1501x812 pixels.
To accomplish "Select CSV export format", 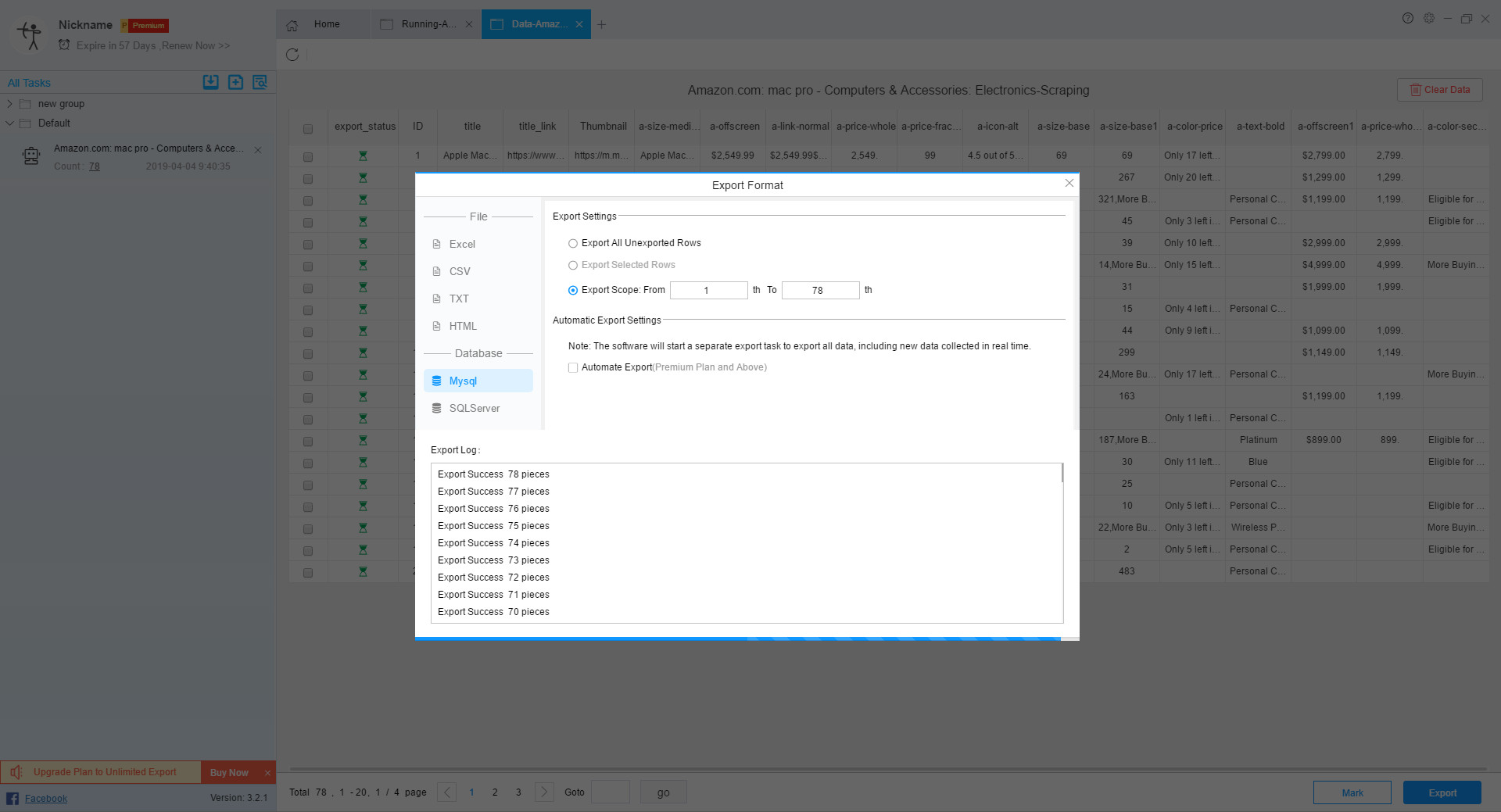I will pos(478,271).
